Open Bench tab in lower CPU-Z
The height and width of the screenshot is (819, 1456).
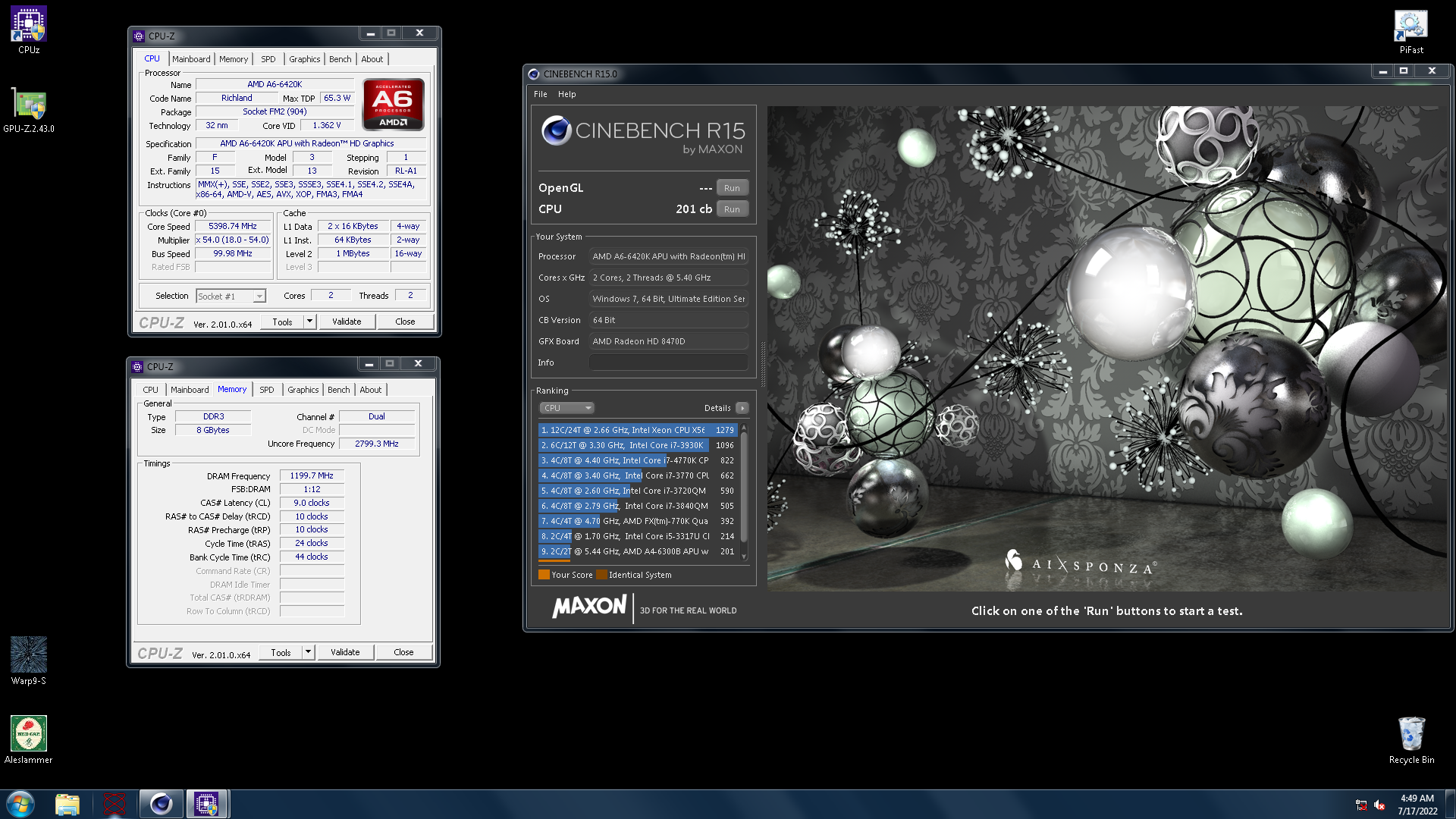pyautogui.click(x=339, y=390)
